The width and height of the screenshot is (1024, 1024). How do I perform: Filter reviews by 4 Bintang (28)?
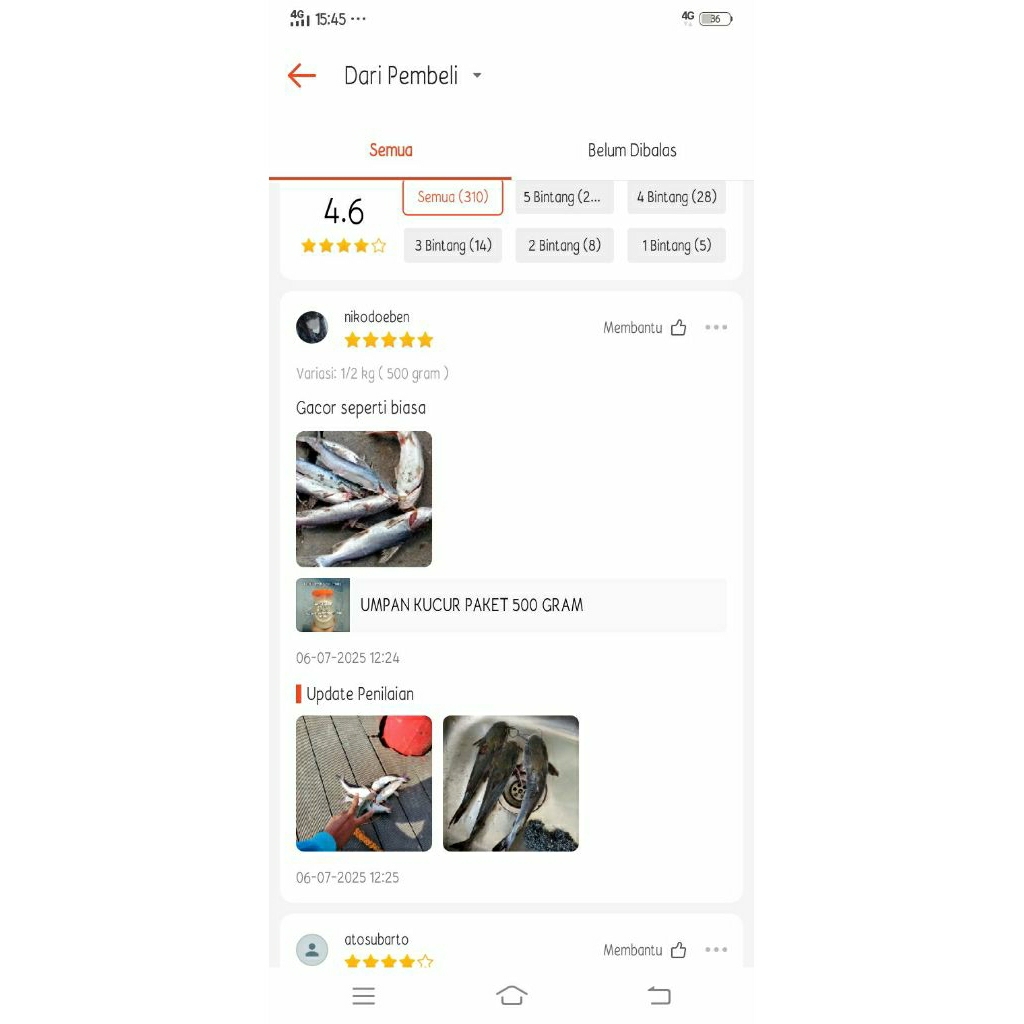(677, 197)
